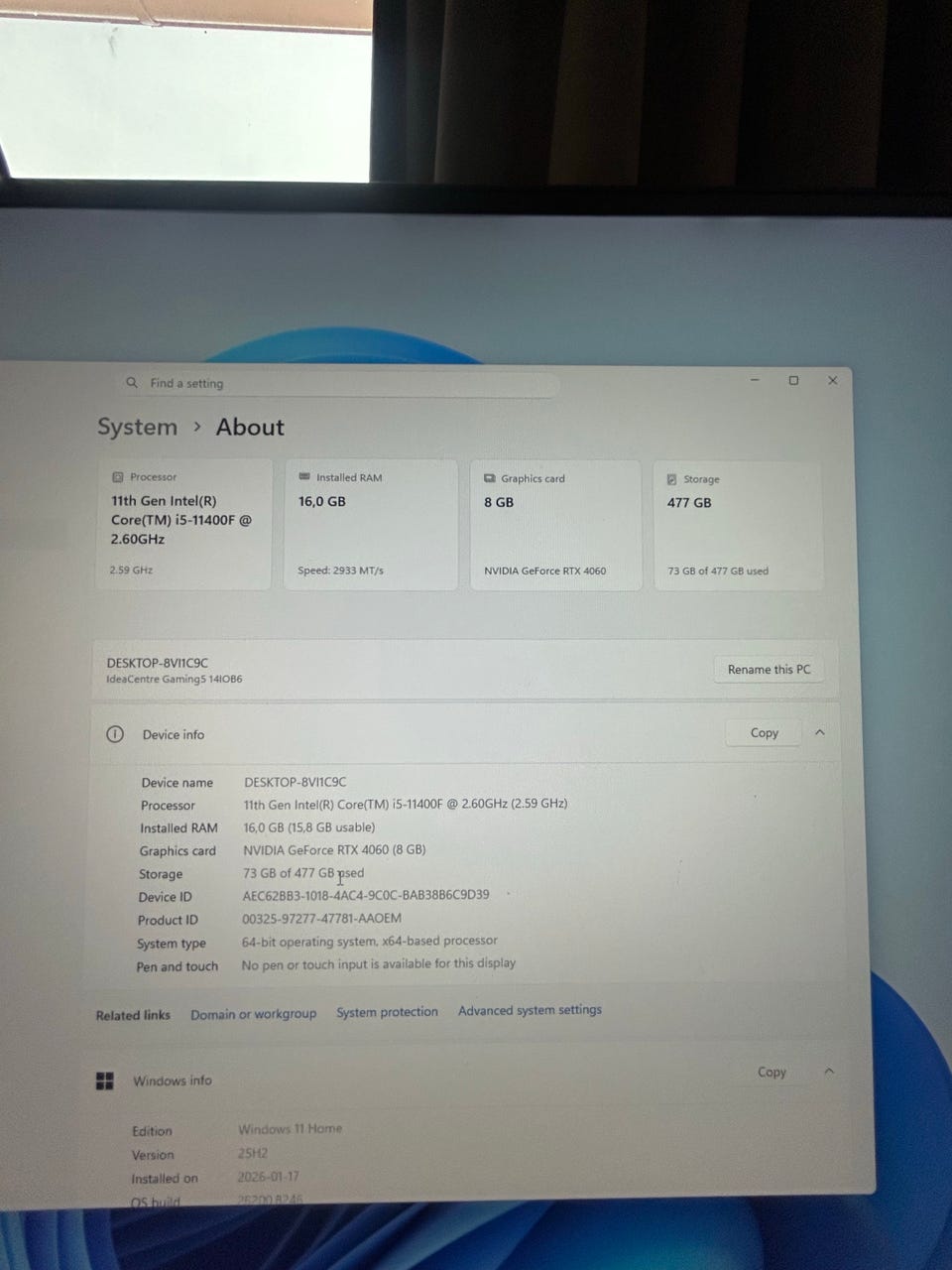The image size is (952, 1270).
Task: Open the Storage summary card
Action: (739, 526)
